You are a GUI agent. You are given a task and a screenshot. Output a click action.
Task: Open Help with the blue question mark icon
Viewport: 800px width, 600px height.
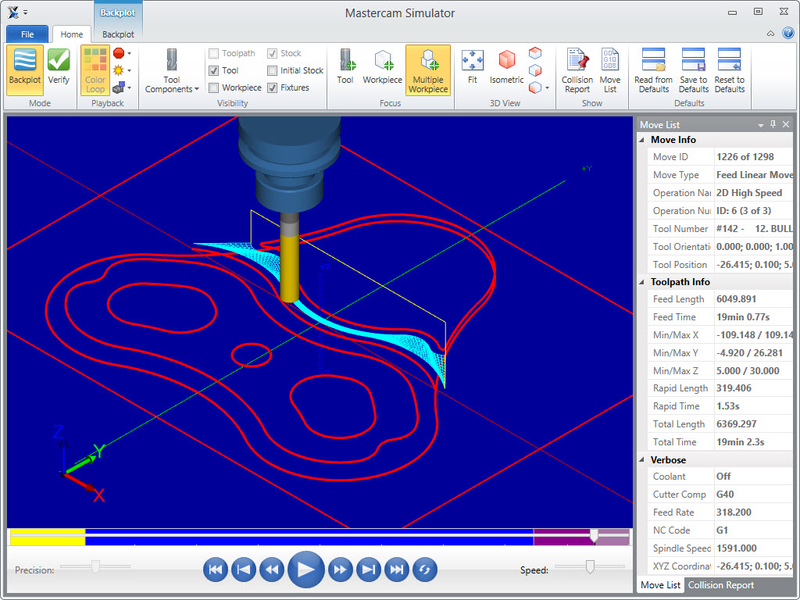coord(788,33)
